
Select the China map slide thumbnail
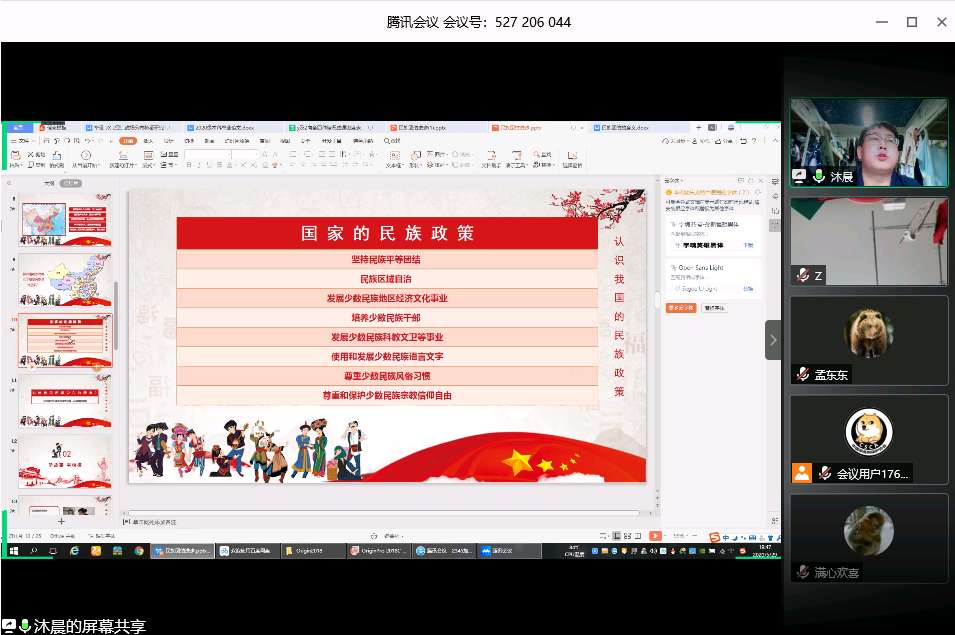click(65, 280)
